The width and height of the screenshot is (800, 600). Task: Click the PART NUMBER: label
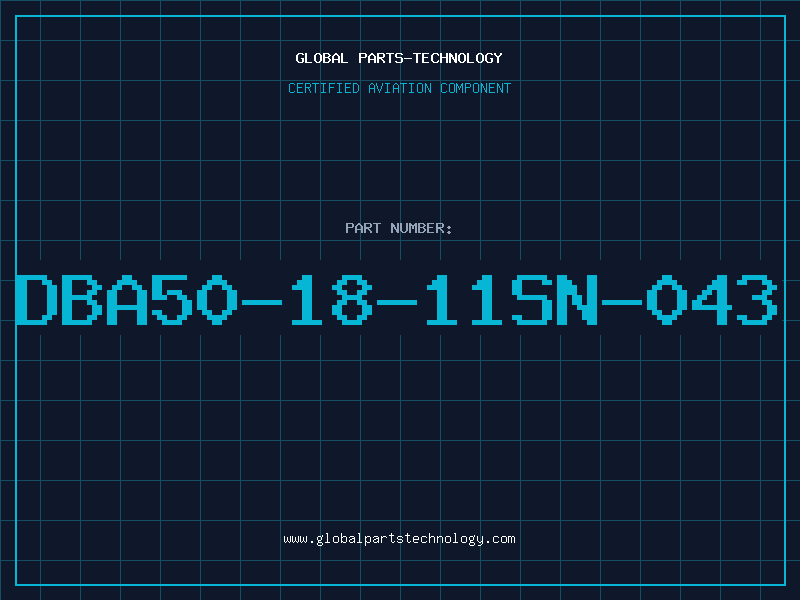click(399, 228)
